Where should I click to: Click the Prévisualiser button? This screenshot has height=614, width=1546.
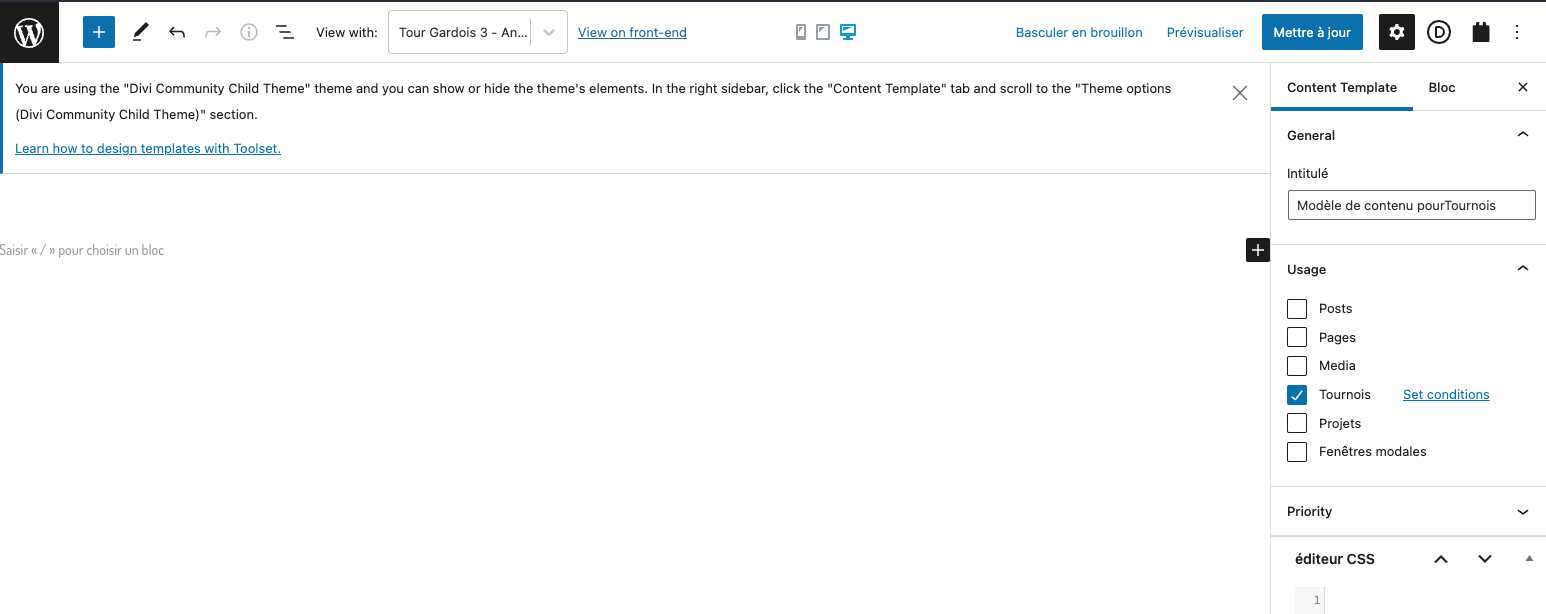click(1205, 32)
